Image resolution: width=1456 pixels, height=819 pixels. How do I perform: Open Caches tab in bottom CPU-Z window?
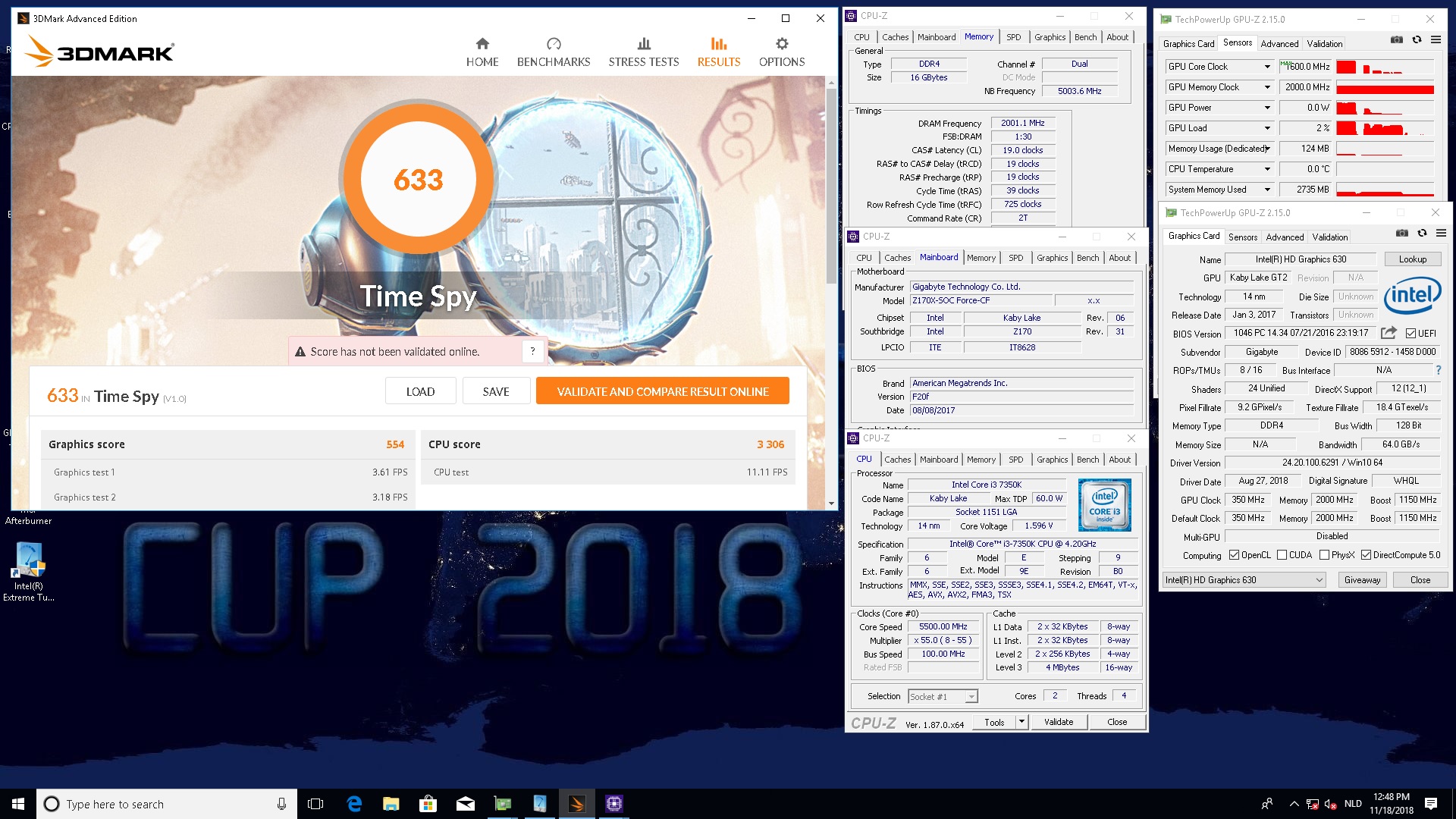tap(897, 460)
